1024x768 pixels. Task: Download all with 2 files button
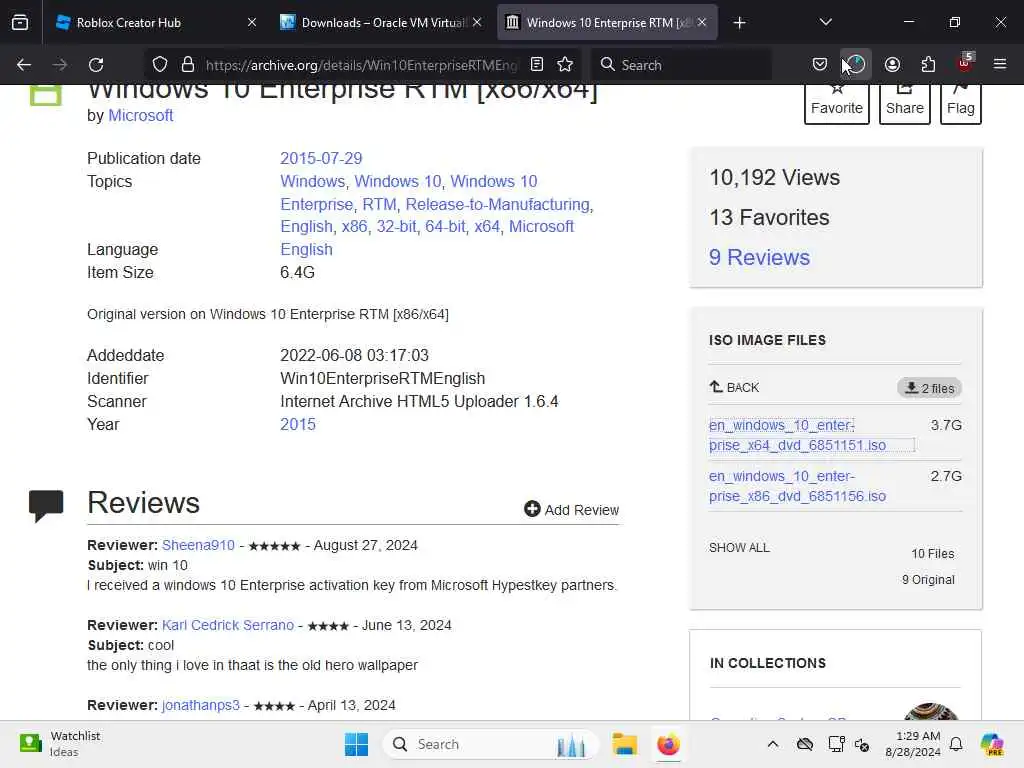[x=929, y=388]
